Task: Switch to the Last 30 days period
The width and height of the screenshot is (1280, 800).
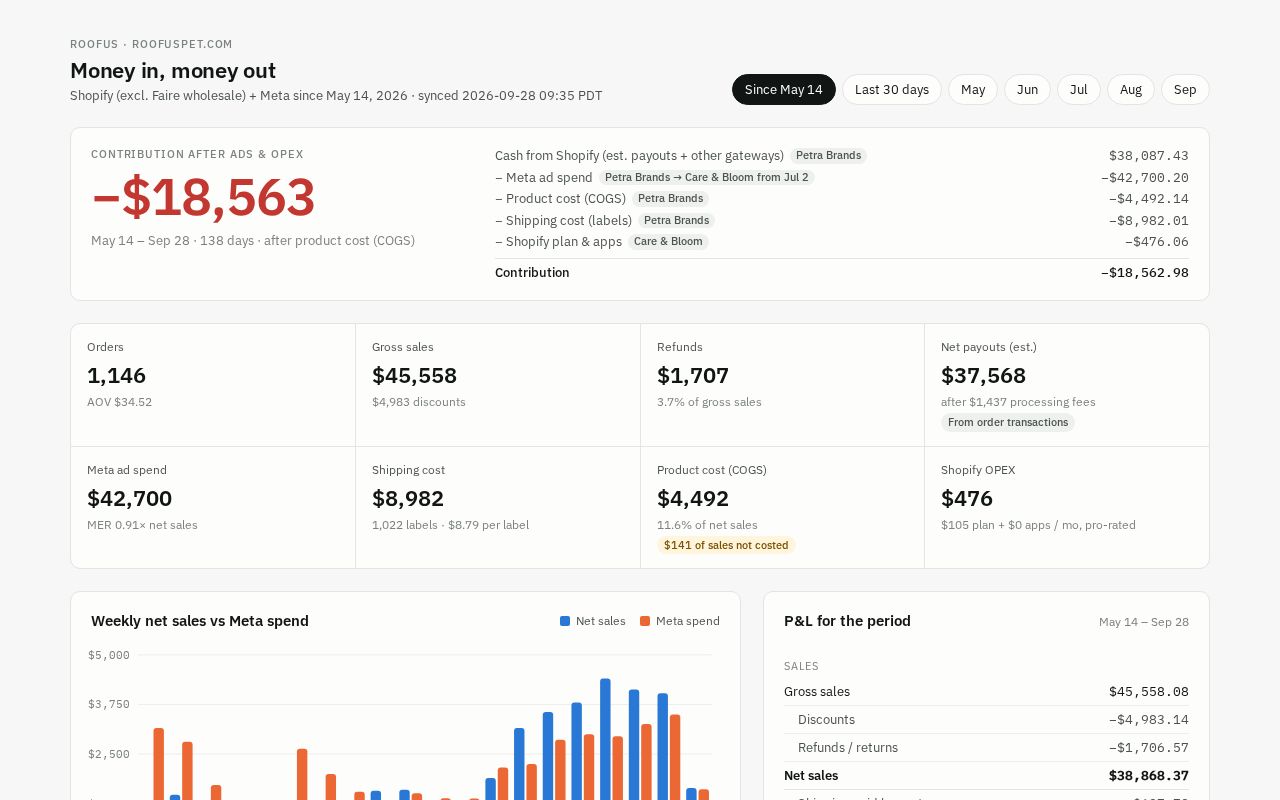Action: [x=892, y=89]
